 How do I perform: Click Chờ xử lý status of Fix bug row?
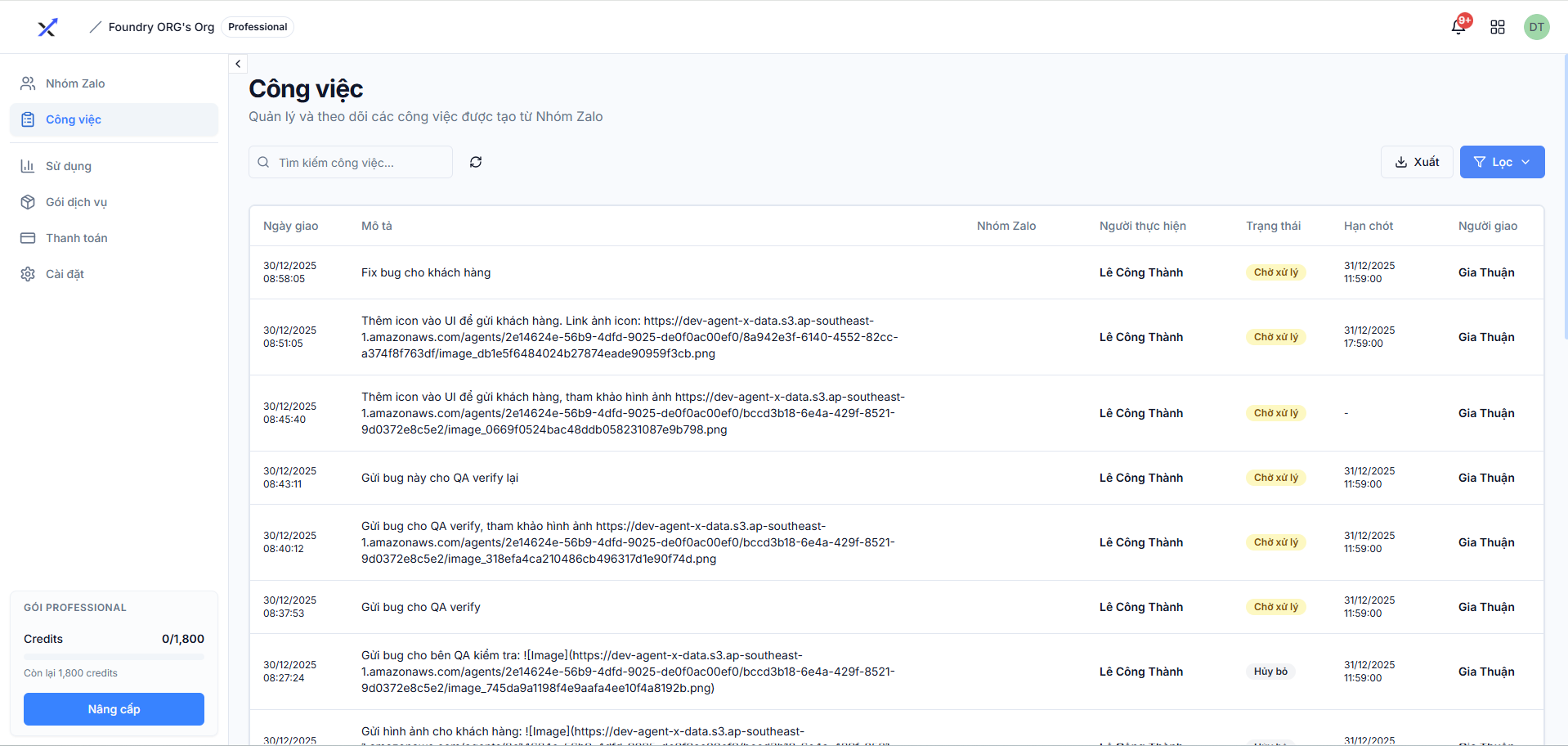point(1275,272)
